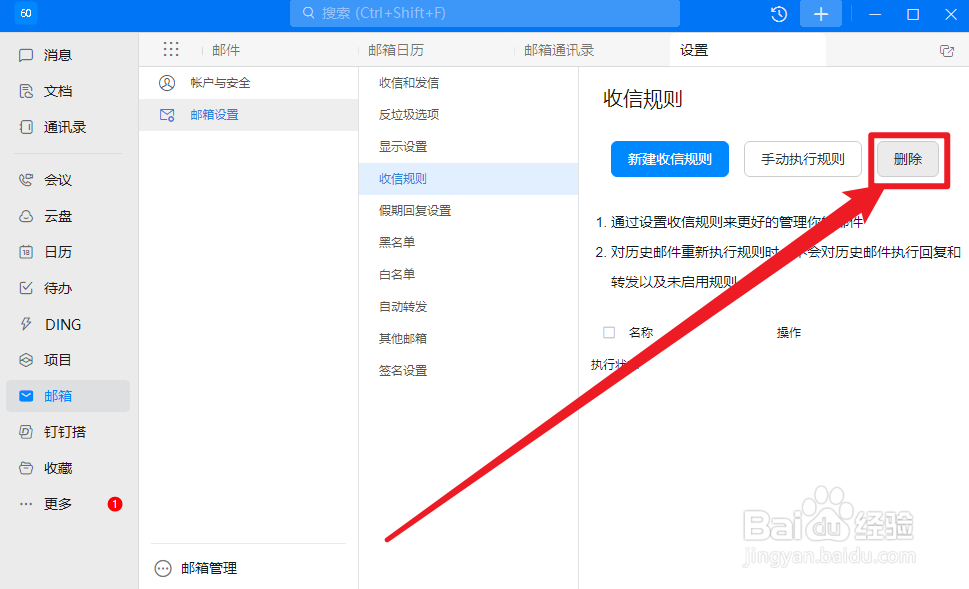The image size is (969, 589).
Task: Open the pop-out window icon near 设置
Action: [946, 48]
